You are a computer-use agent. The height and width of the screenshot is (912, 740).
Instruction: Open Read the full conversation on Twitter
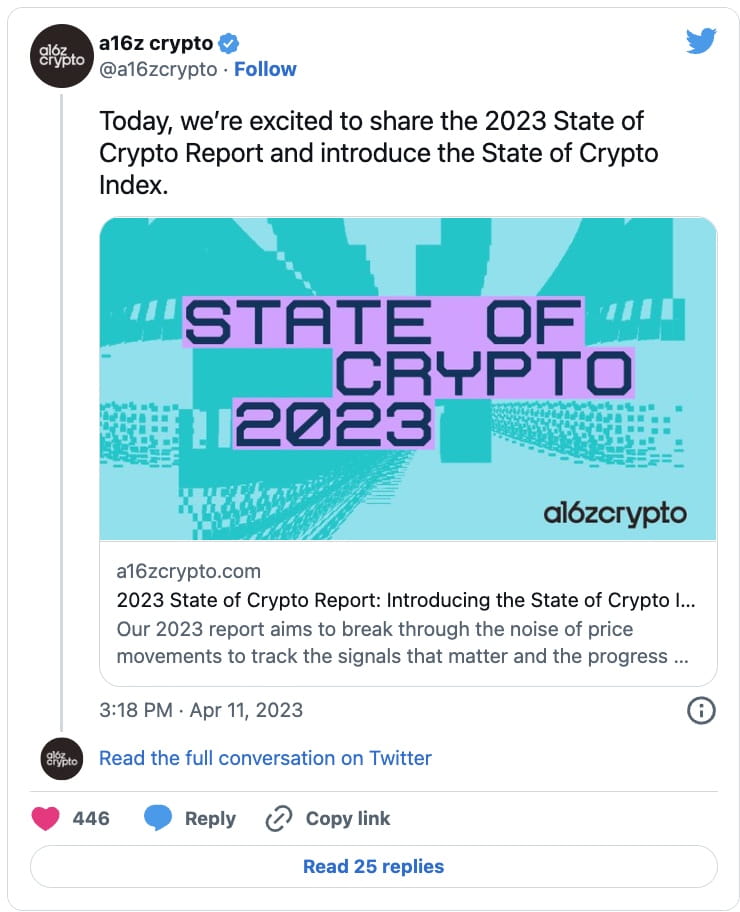click(x=264, y=758)
